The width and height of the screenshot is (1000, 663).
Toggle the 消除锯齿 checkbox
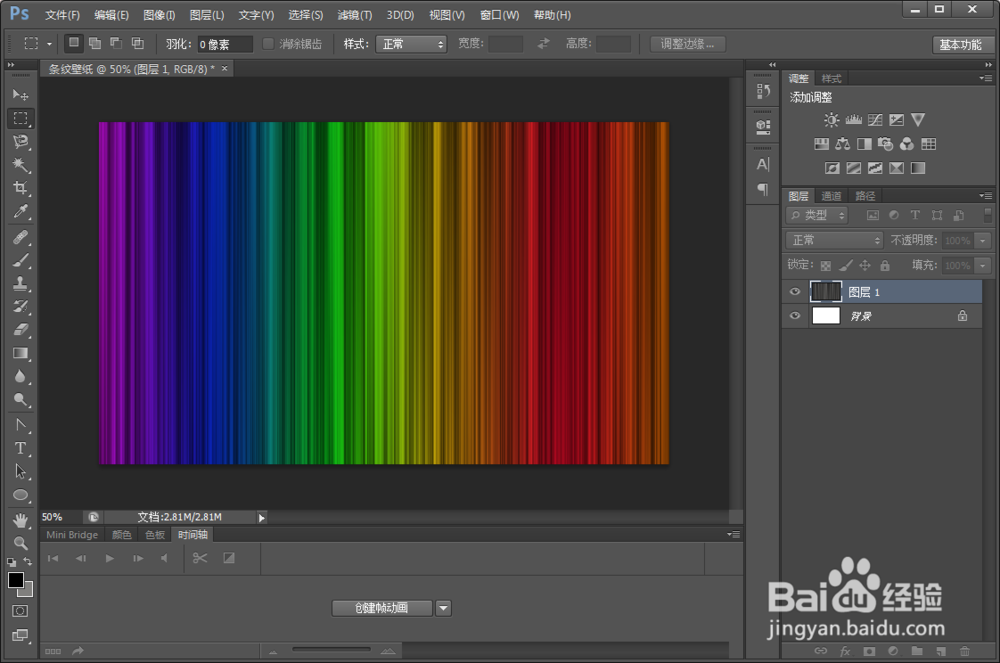point(268,43)
